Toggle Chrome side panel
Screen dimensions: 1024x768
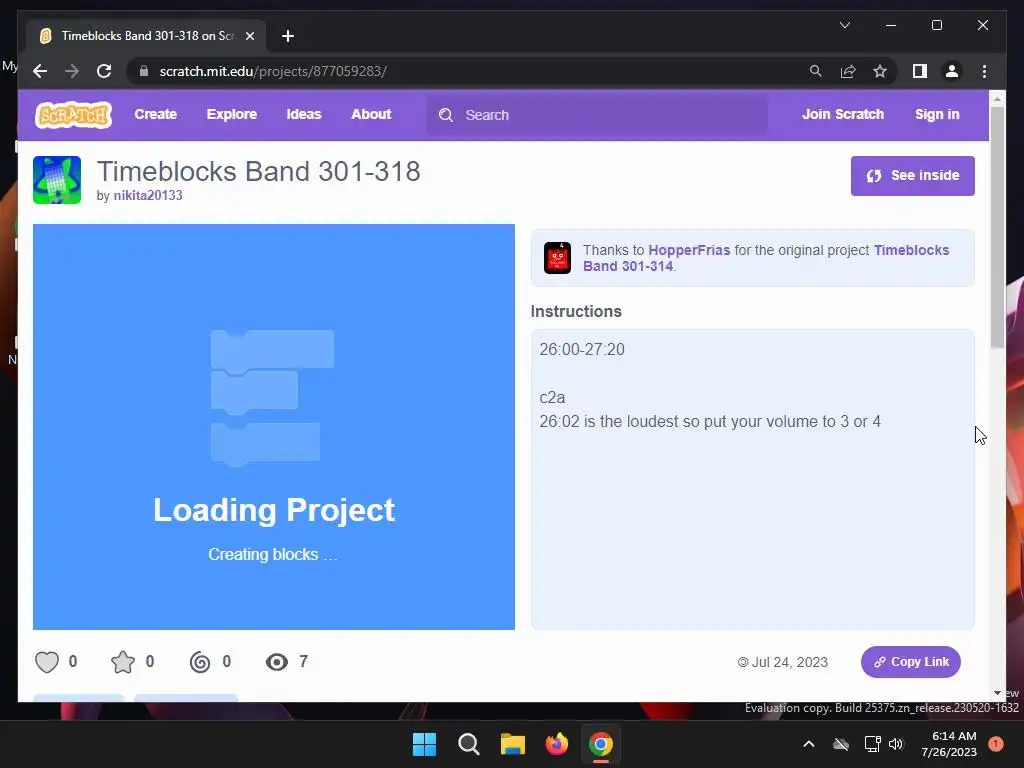(x=920, y=71)
